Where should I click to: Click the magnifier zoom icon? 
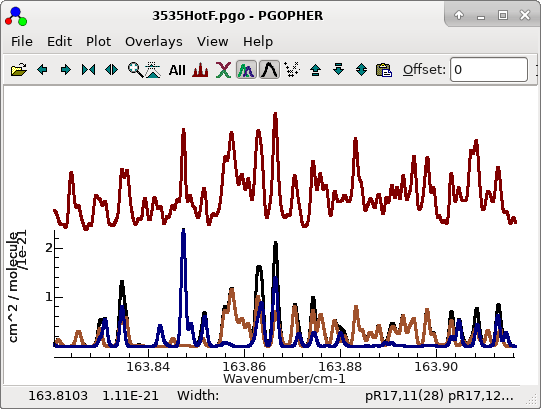coord(135,70)
